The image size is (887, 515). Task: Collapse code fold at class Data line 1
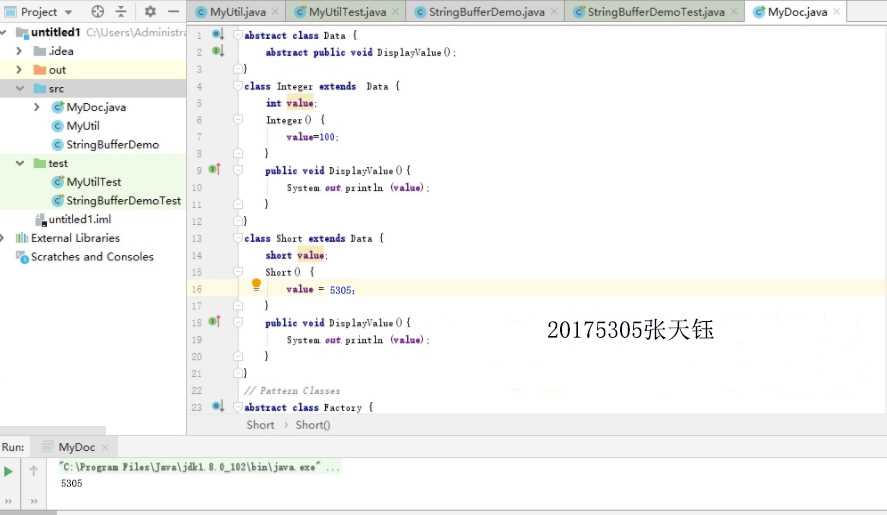pos(238,35)
